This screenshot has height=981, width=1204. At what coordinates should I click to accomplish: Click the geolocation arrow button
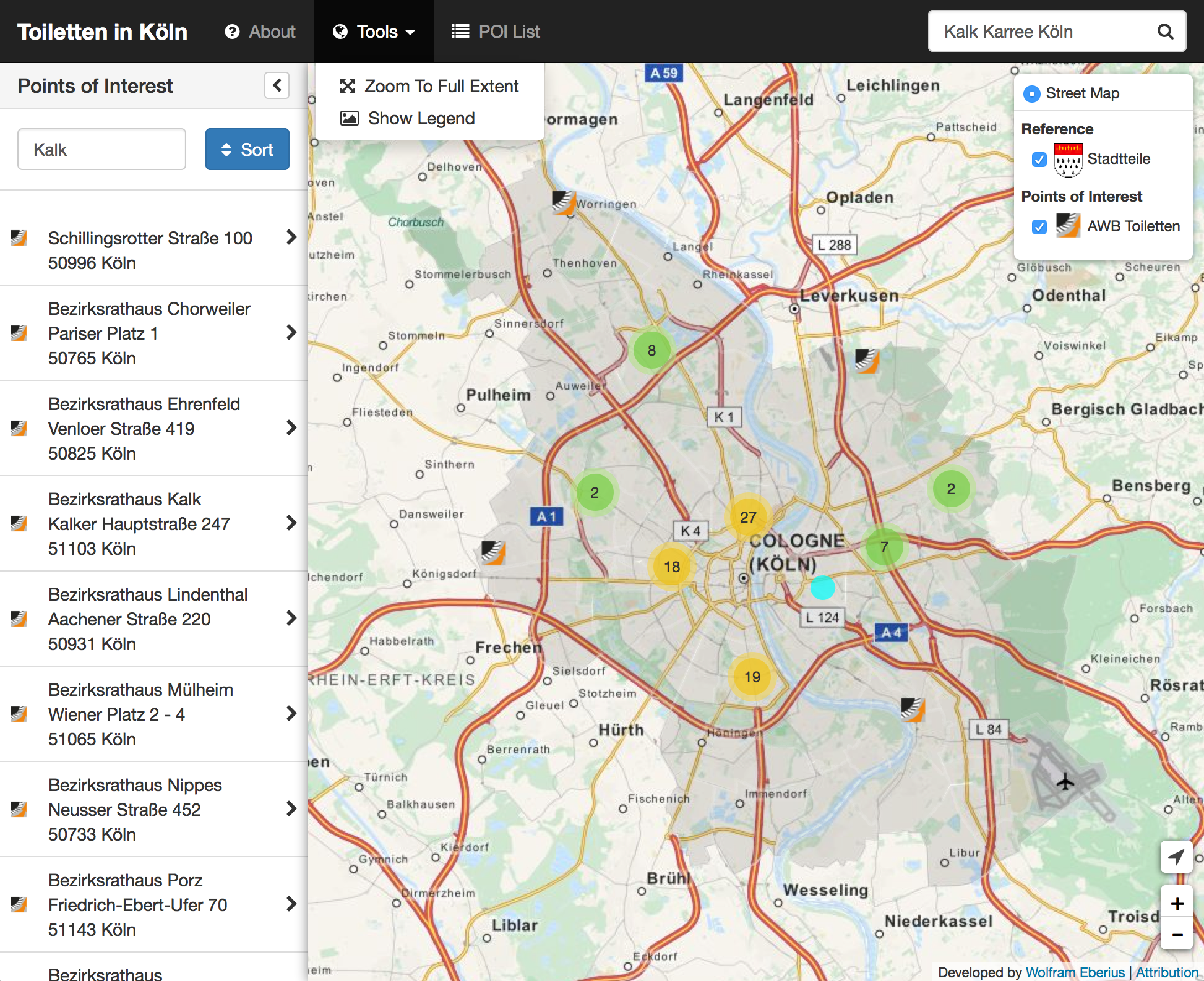1176,857
